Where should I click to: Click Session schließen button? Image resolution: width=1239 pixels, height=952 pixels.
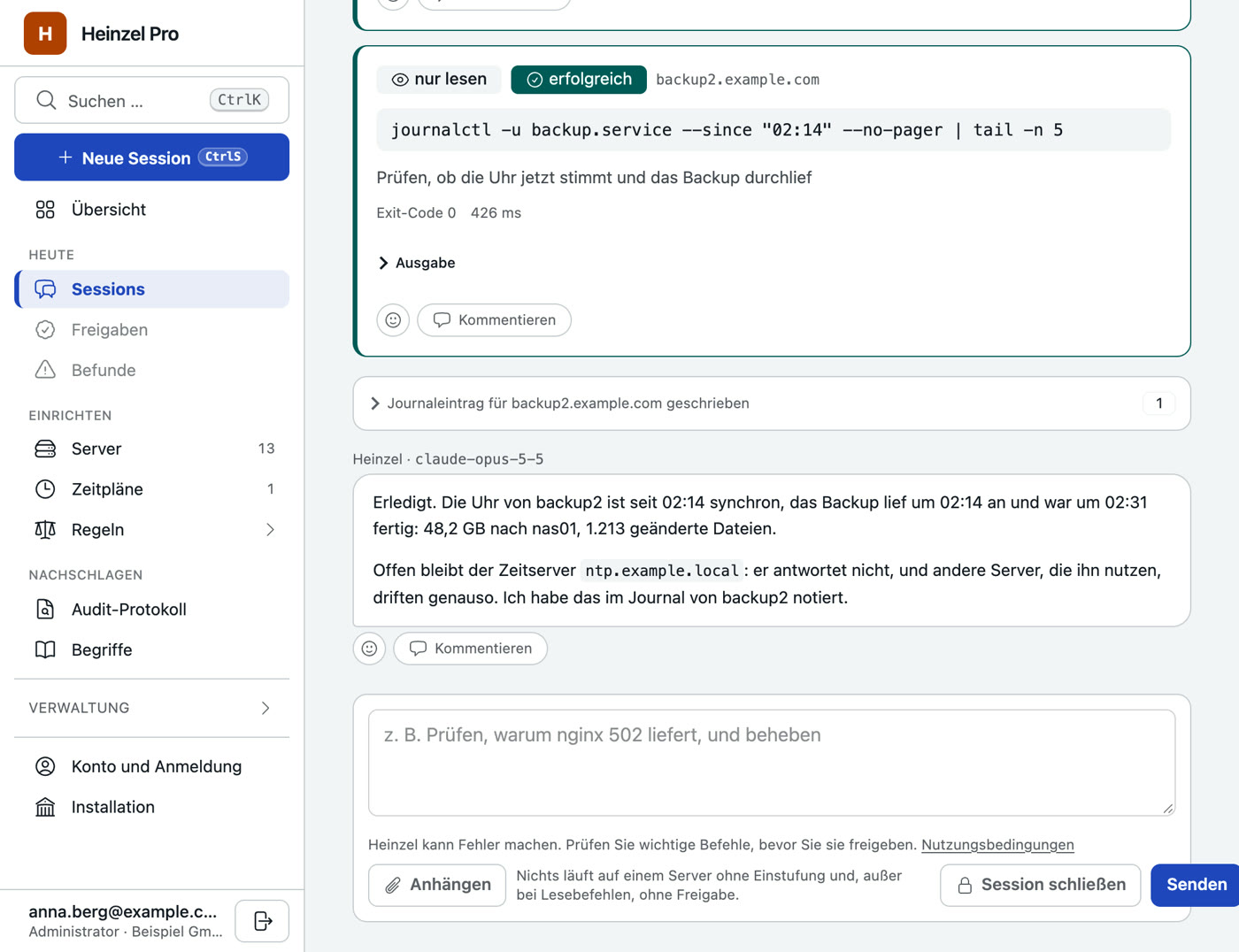(1041, 886)
